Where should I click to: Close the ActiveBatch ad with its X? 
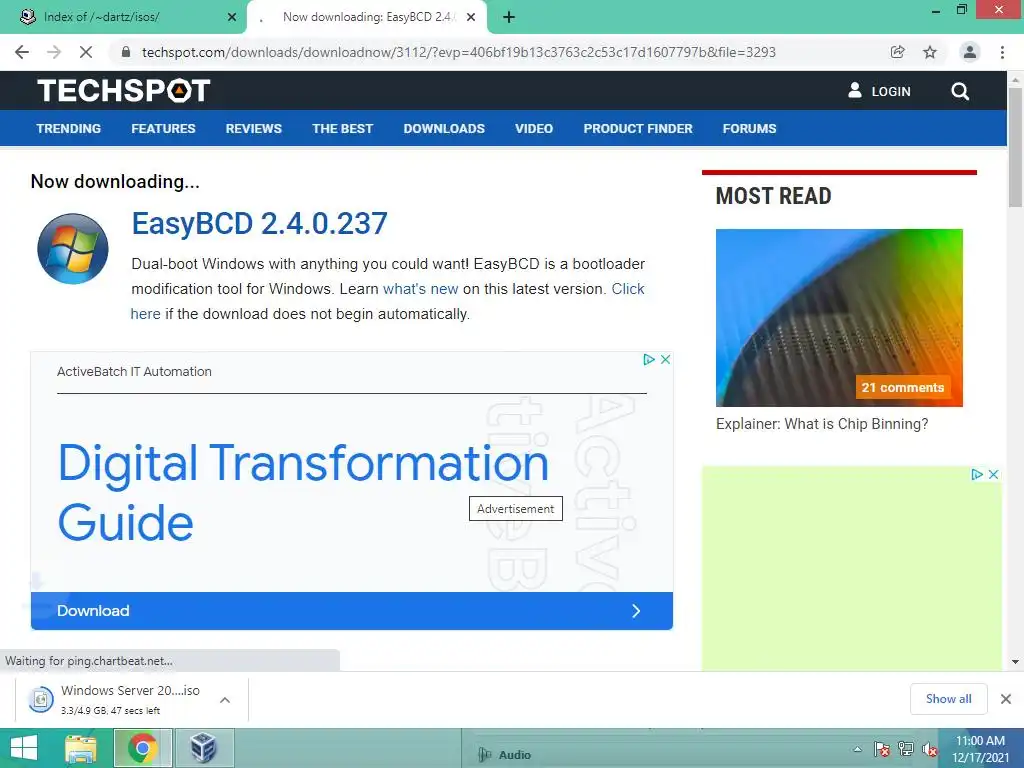665,359
